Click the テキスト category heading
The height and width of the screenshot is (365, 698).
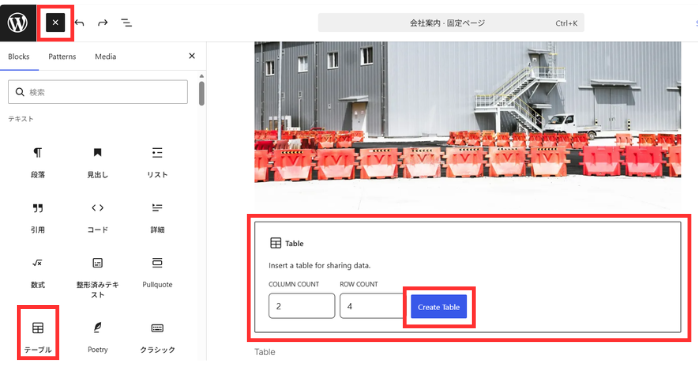point(20,119)
